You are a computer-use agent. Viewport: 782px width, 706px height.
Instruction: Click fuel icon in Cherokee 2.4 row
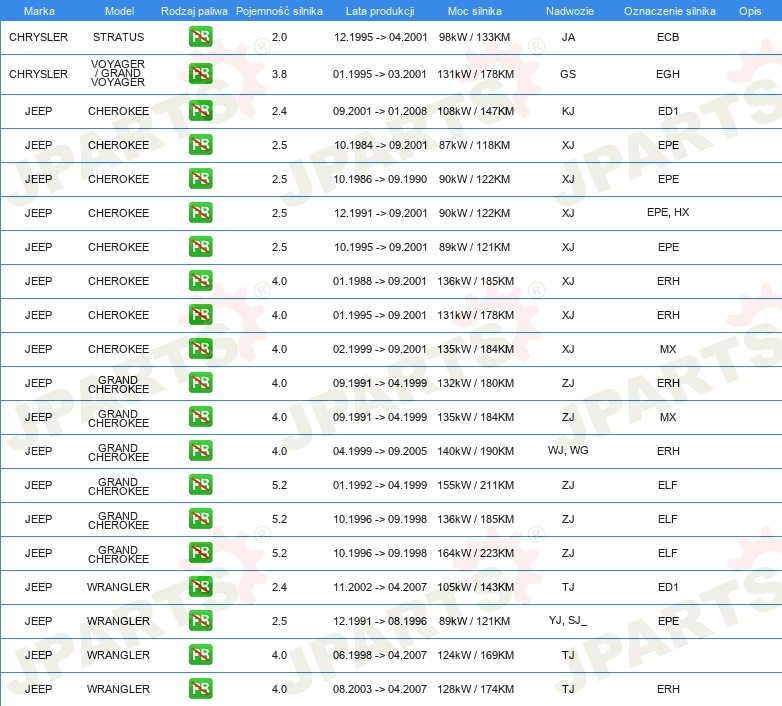[x=200, y=111]
